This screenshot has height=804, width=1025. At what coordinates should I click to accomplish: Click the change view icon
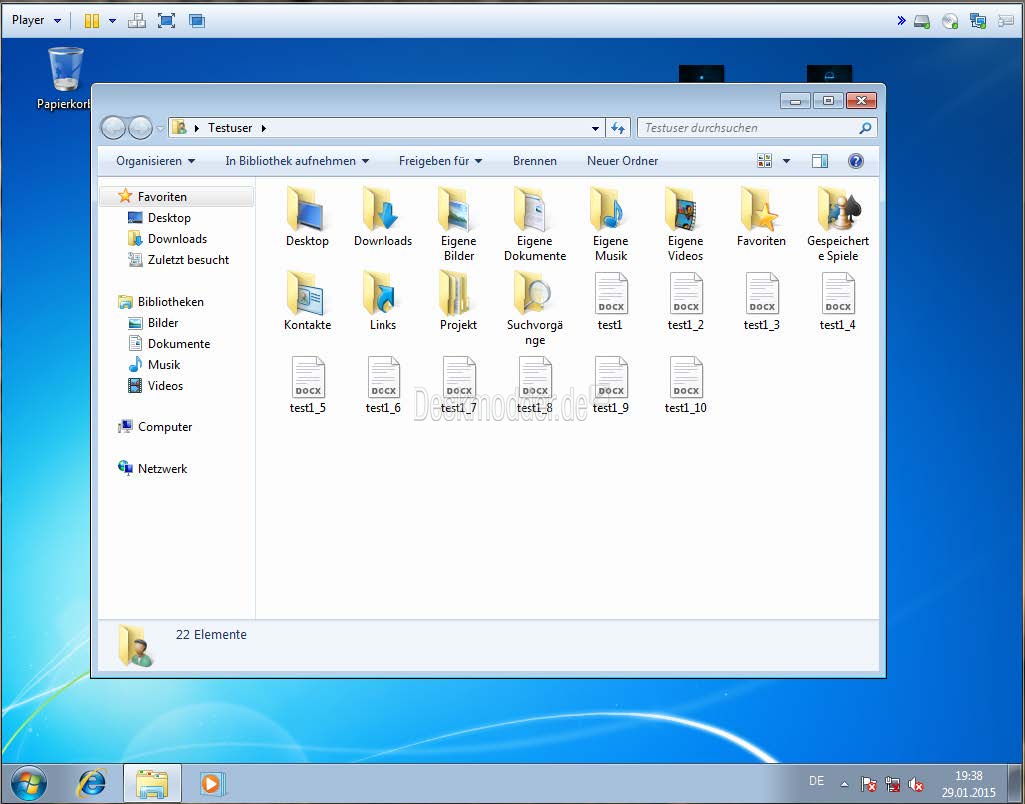pyautogui.click(x=764, y=161)
